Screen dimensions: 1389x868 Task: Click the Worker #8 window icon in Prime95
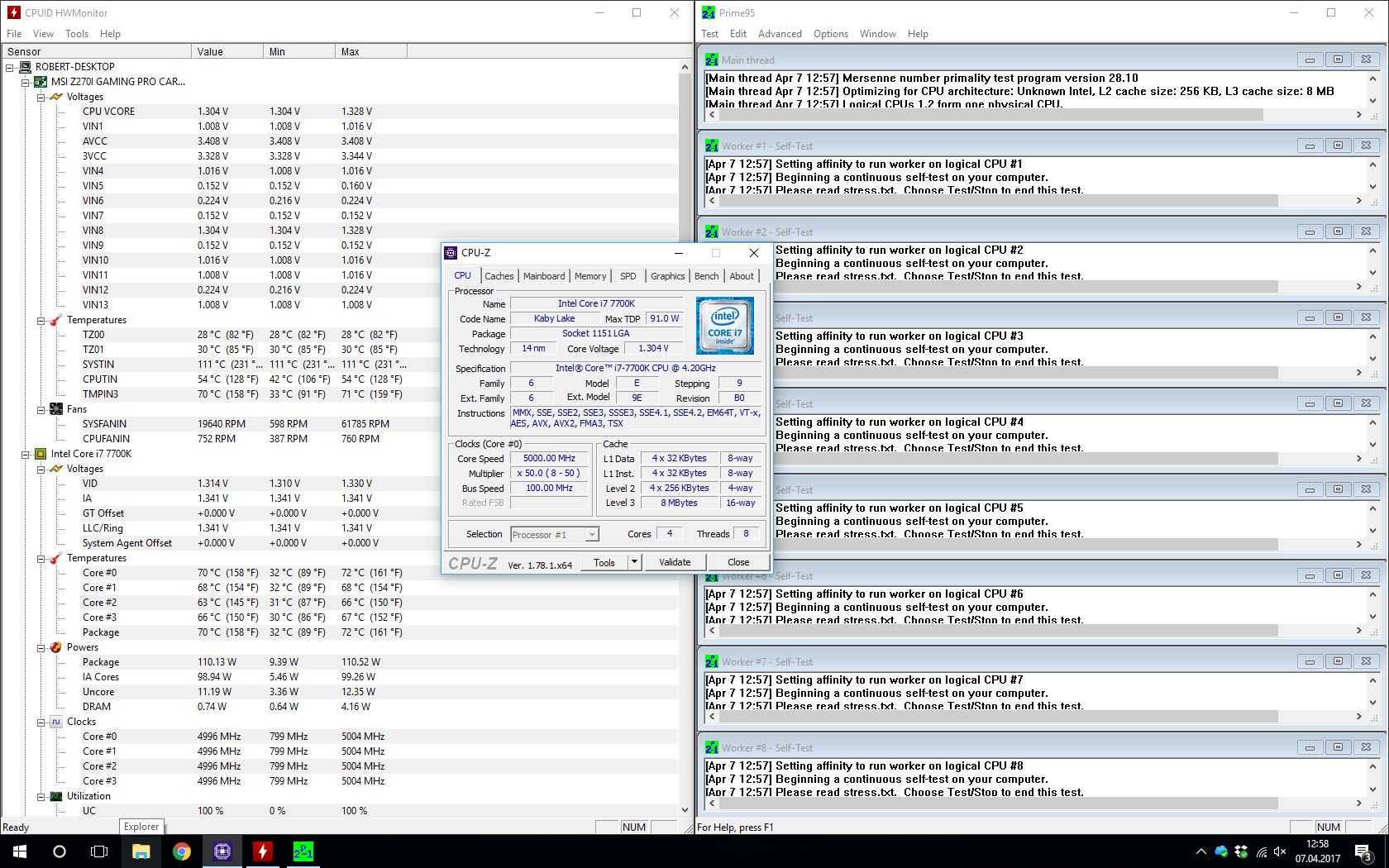[712, 747]
